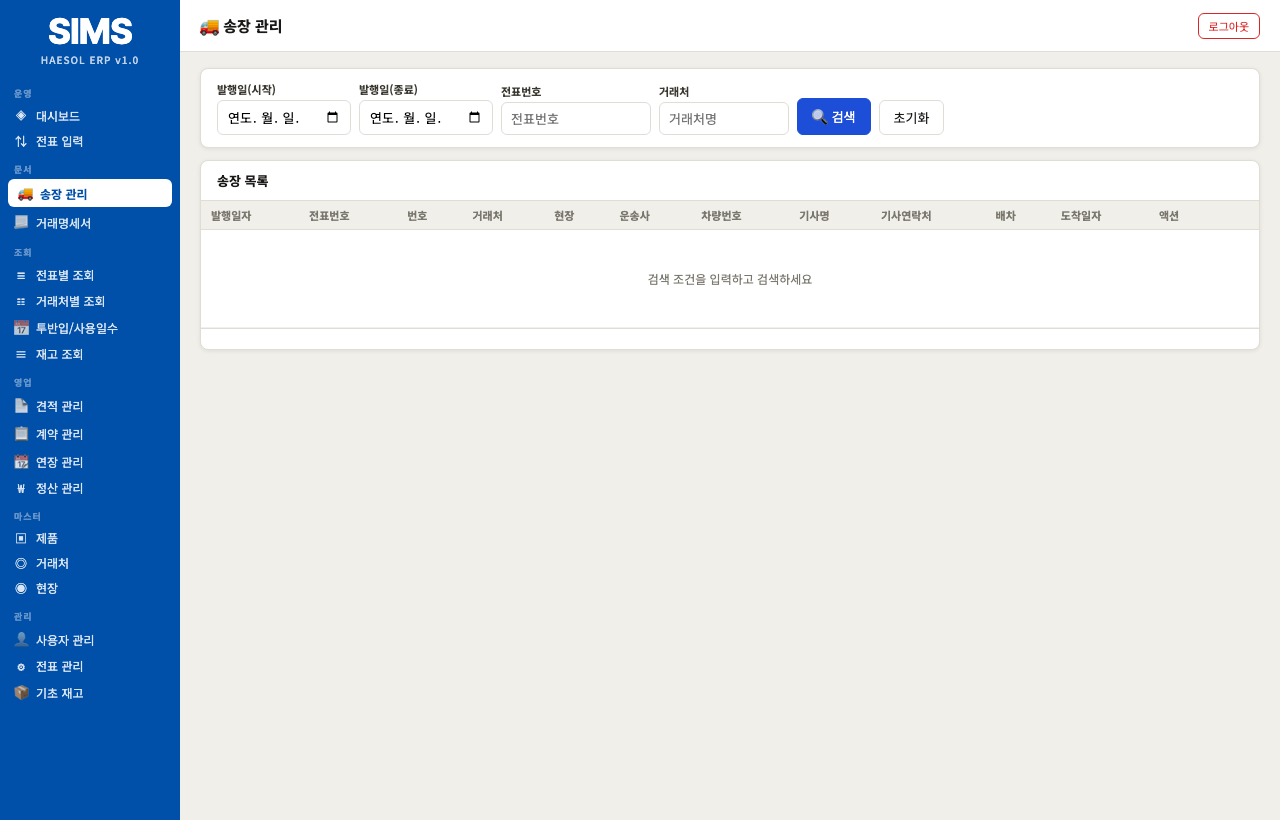The height and width of the screenshot is (820, 1280).
Task: Focus the 전표번호 input field
Action: [x=575, y=119]
